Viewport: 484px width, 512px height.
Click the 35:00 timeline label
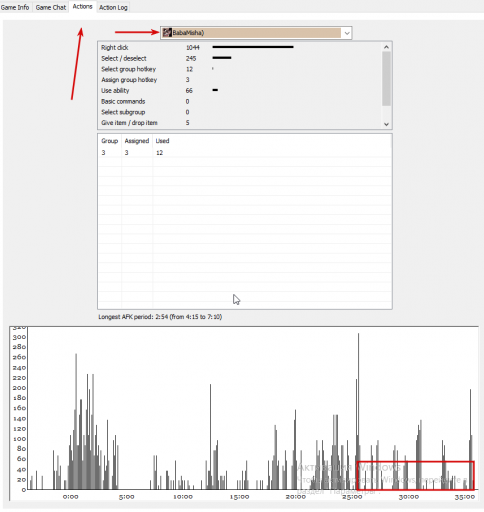[x=465, y=497]
